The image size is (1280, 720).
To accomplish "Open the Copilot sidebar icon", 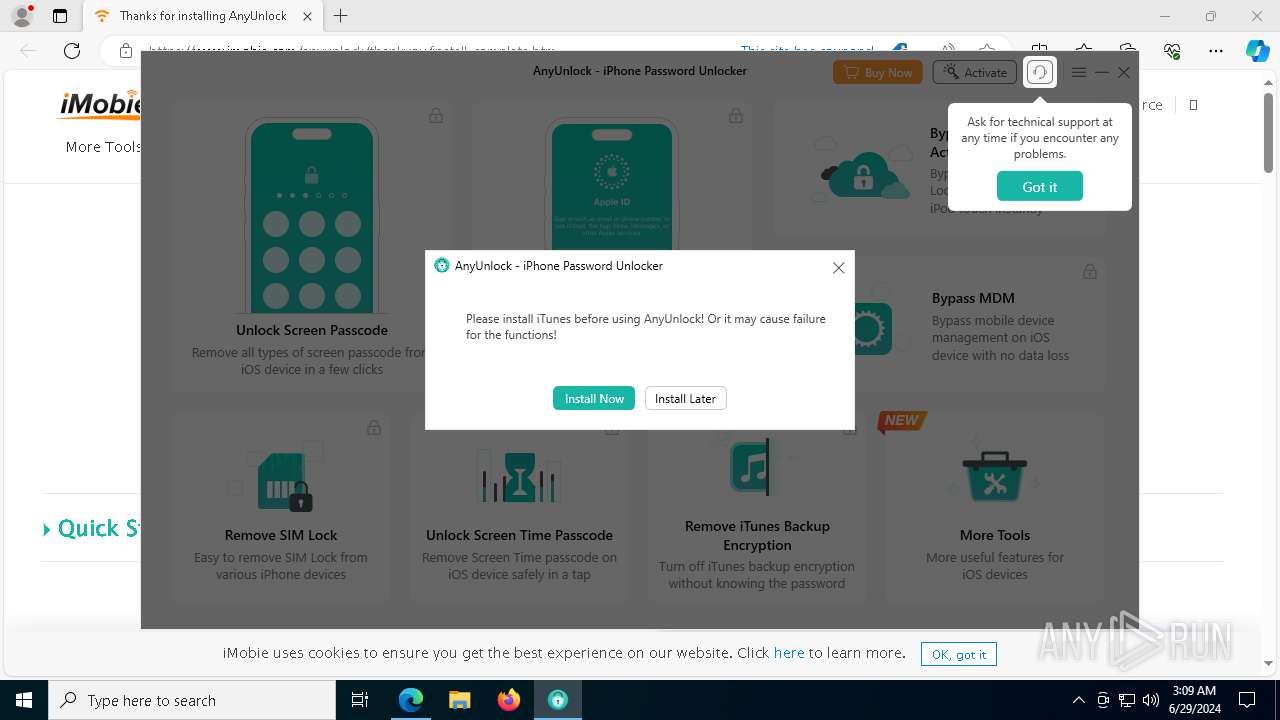I will pyautogui.click(x=1257, y=50).
